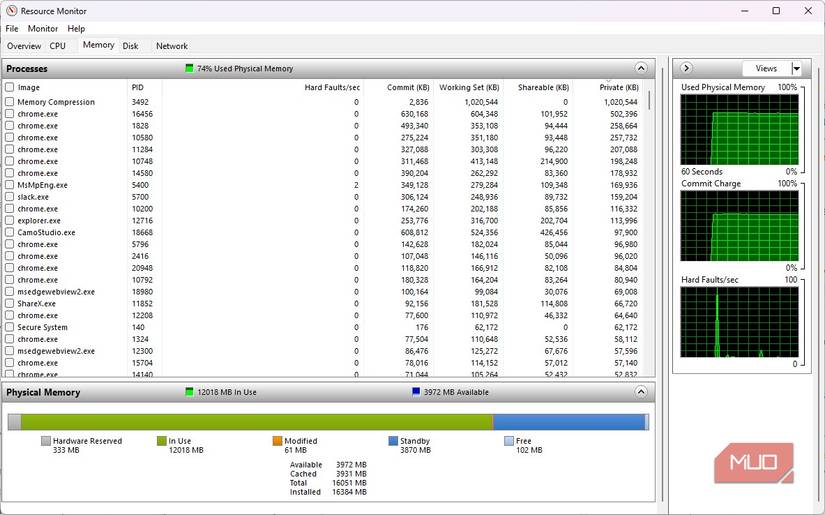Collapse the graphs pane with the arrow button
825x515 pixels.
click(x=686, y=68)
